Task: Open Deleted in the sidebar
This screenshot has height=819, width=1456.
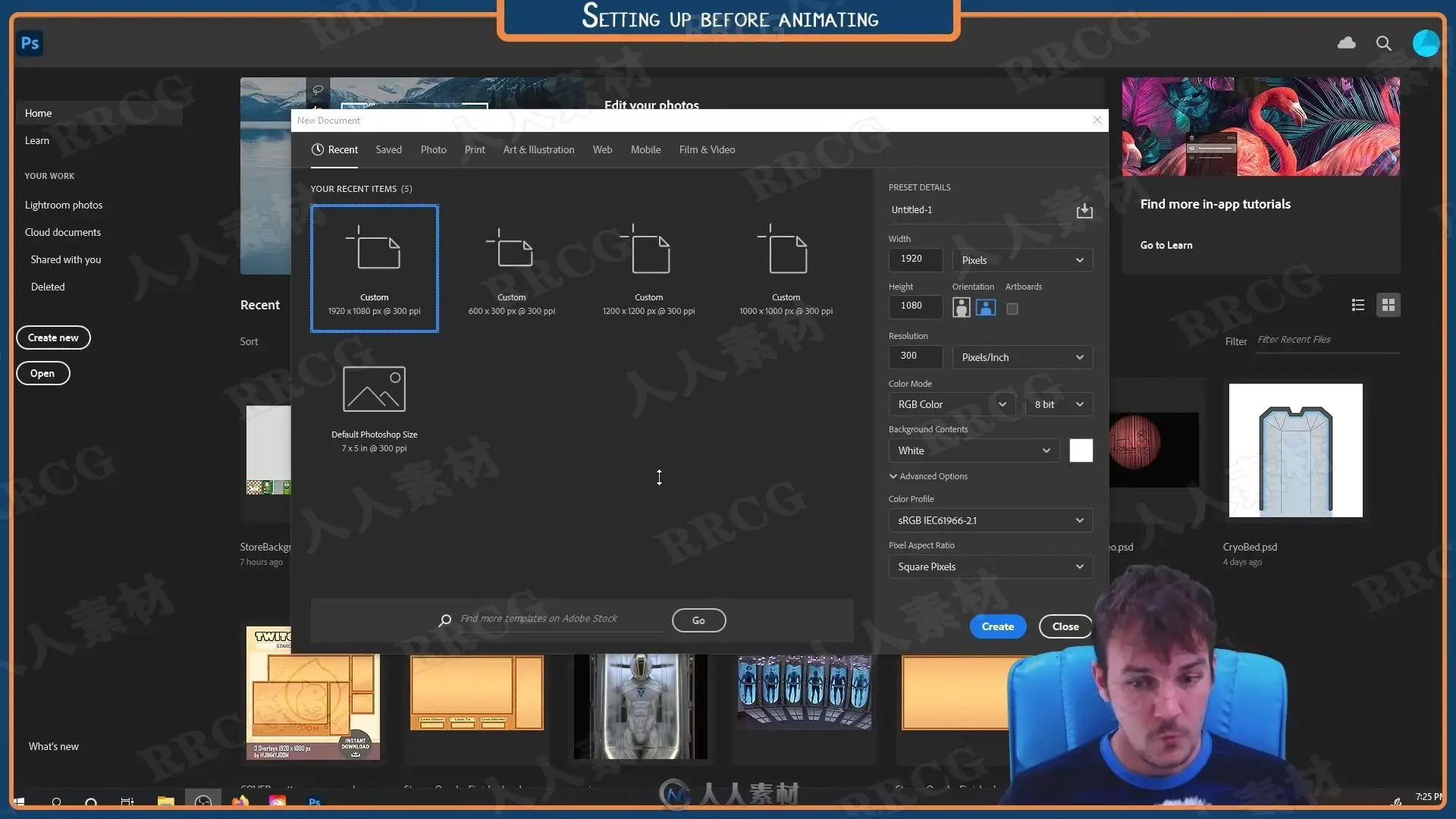Action: coord(48,287)
